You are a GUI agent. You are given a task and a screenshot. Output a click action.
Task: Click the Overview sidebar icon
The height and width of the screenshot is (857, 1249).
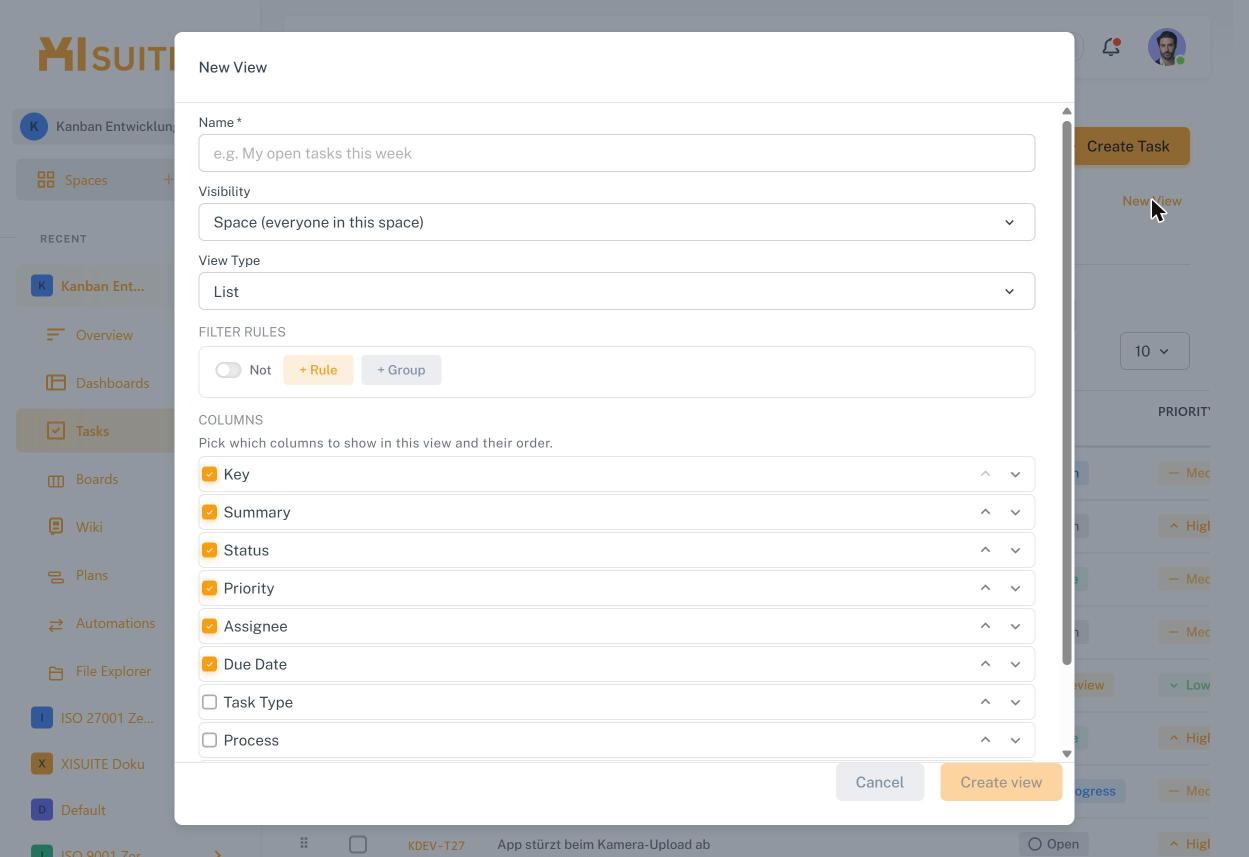tap(56, 335)
